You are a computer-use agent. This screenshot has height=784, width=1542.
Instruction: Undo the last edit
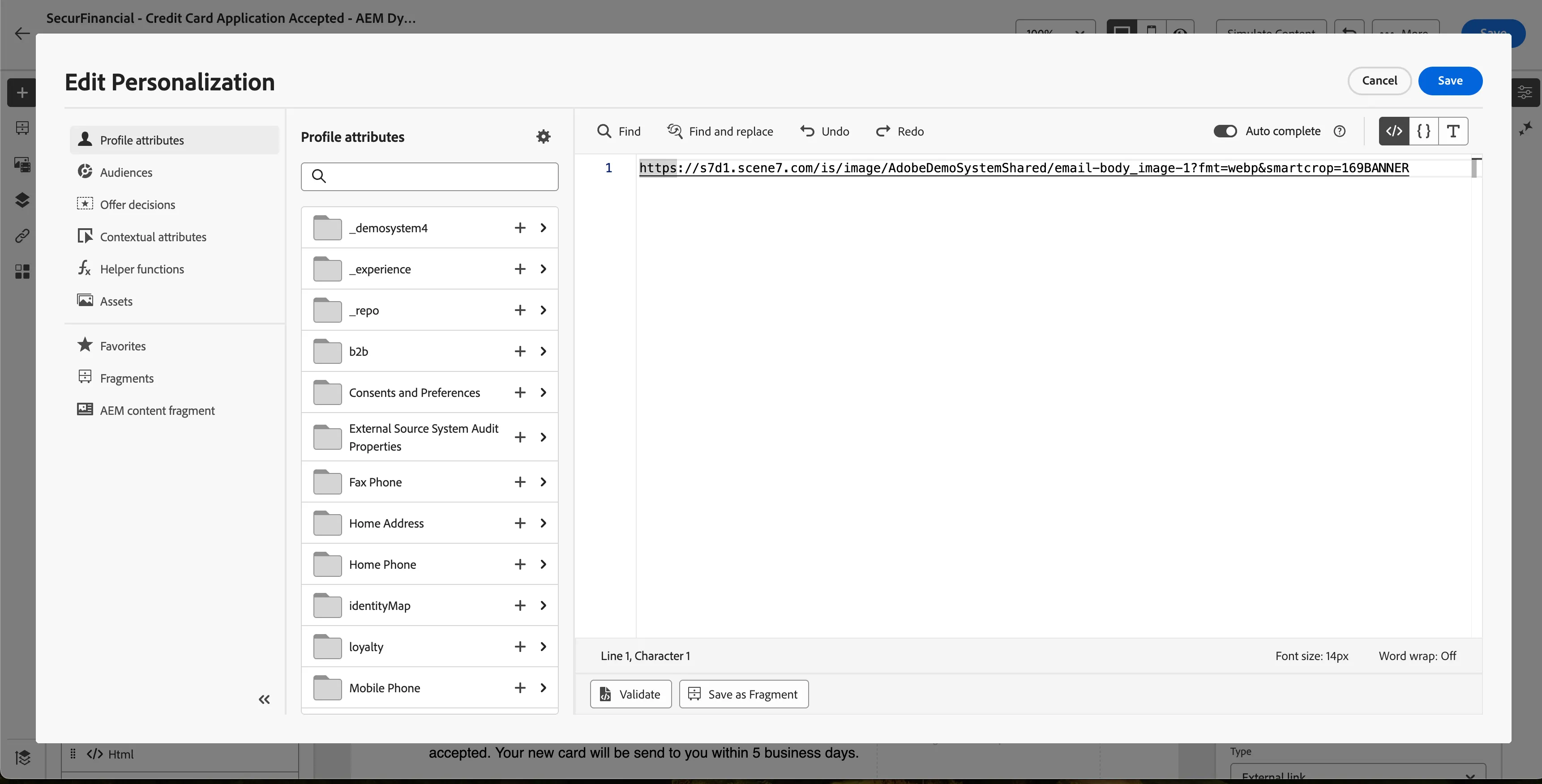[x=824, y=131]
